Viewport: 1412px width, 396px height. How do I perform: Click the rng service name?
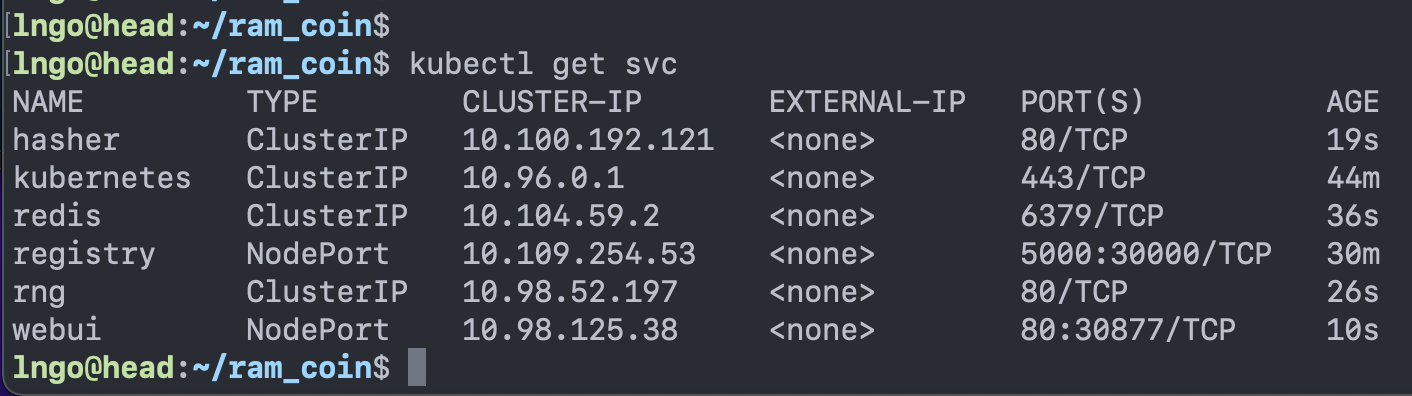(39, 292)
